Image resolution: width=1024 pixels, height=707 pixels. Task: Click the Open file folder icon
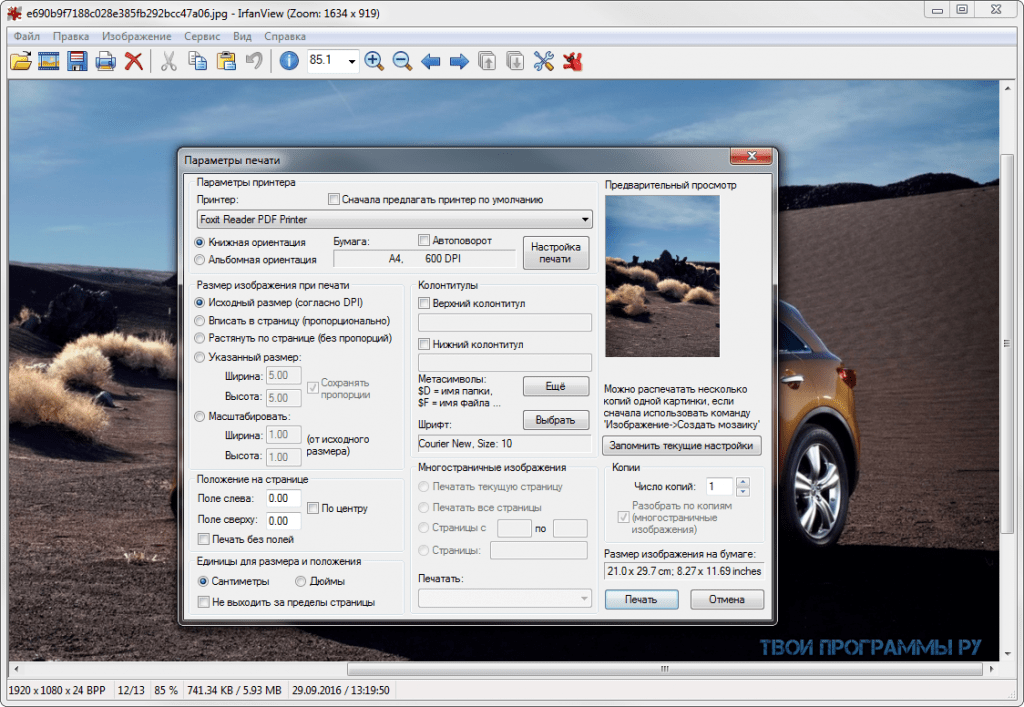[x=20, y=62]
